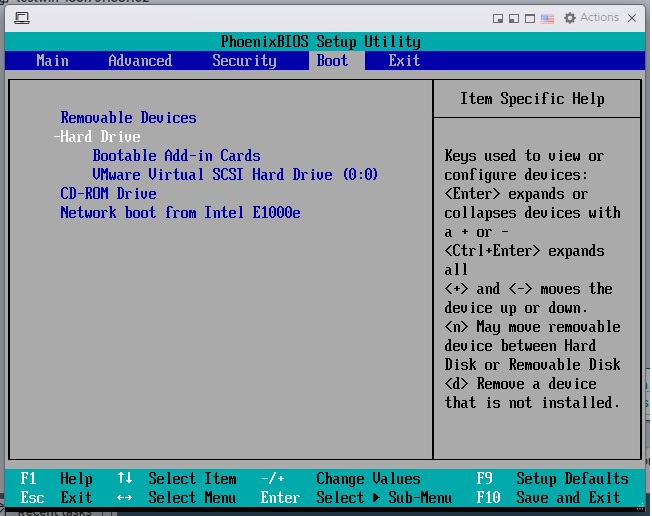
Task: Switch to the Security BIOS tab
Action: point(244,61)
